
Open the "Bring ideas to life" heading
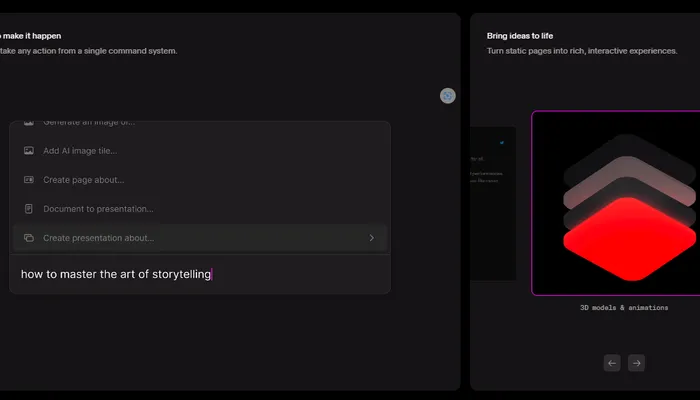coord(520,35)
